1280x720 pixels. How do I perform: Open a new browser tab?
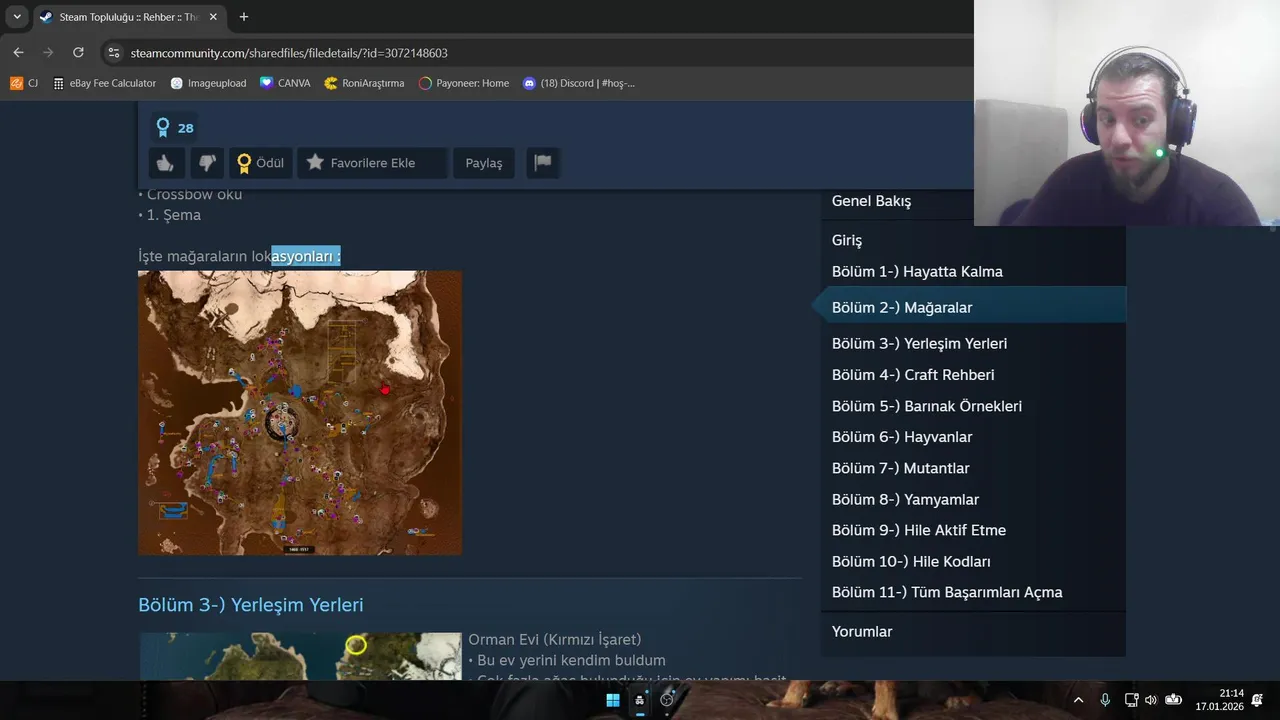pyautogui.click(x=243, y=17)
